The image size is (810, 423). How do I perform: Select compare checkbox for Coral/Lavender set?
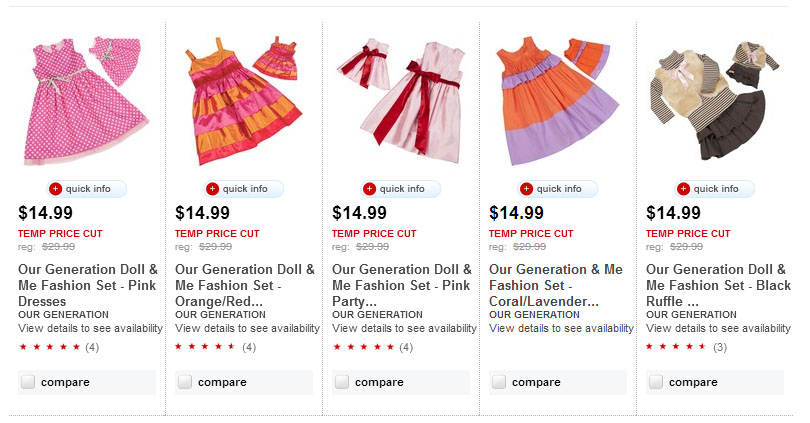pos(499,382)
